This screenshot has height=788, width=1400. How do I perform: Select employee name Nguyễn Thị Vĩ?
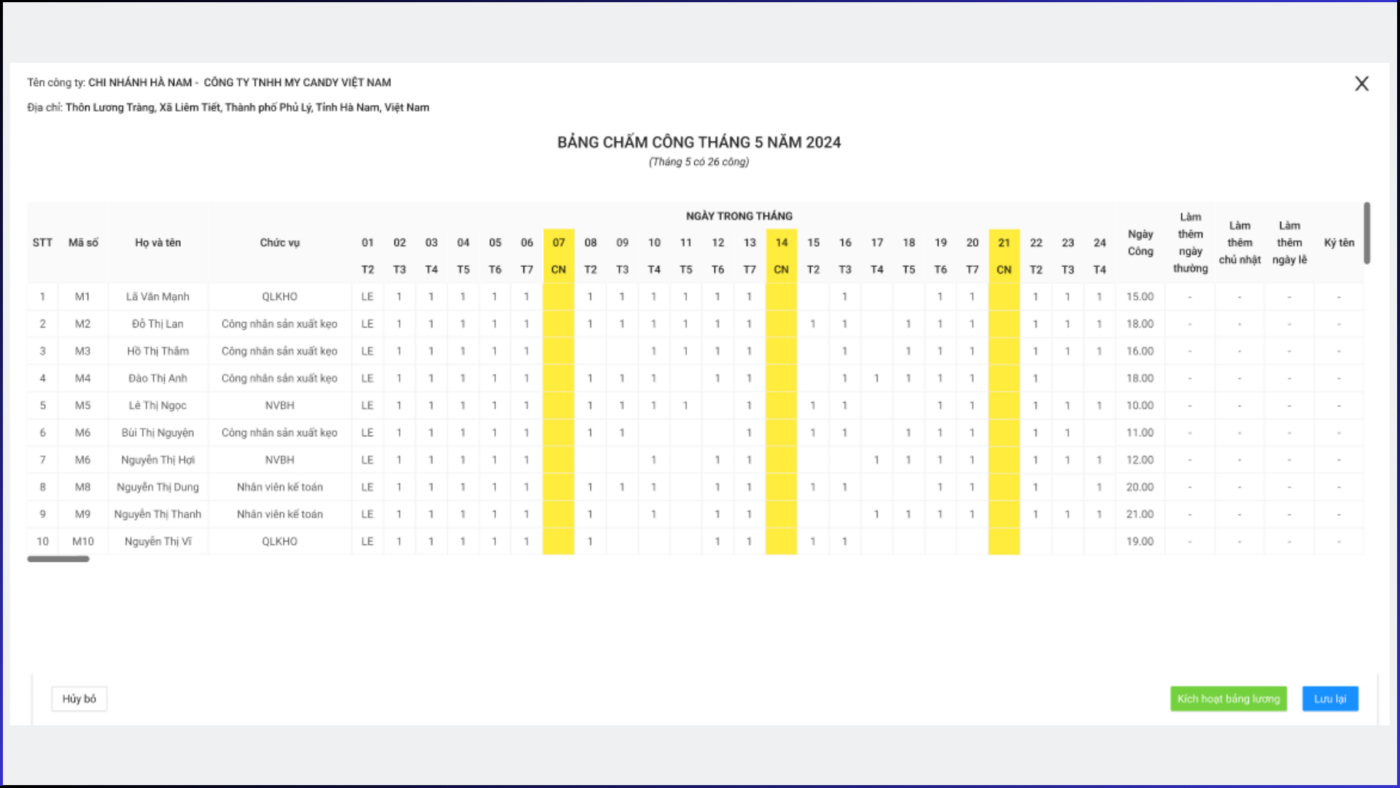point(158,541)
